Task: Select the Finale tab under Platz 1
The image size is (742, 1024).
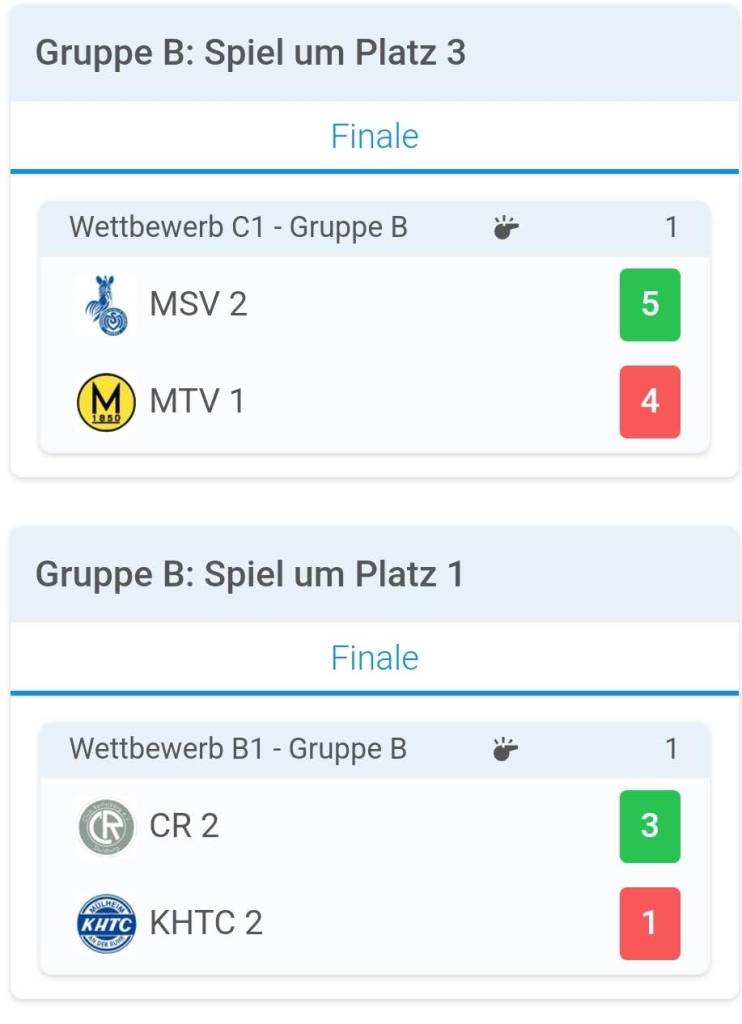Action: 374,658
